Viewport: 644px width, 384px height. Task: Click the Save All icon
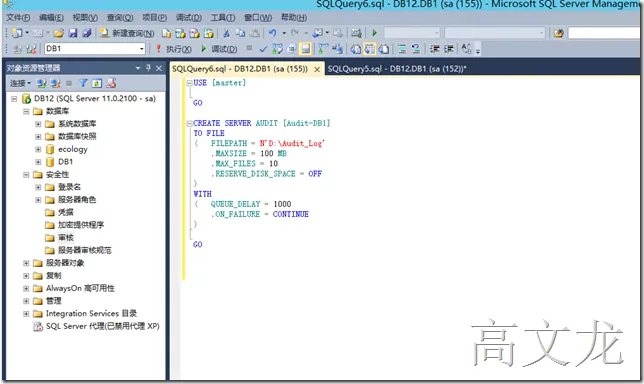87,33
